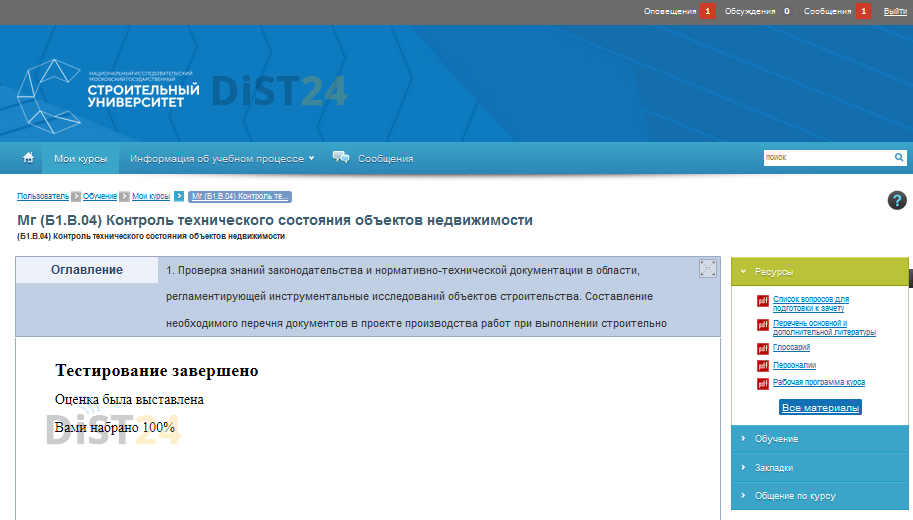This screenshot has height=520, width=913.
Task: Expand content to fullscreen icon
Action: click(x=708, y=268)
